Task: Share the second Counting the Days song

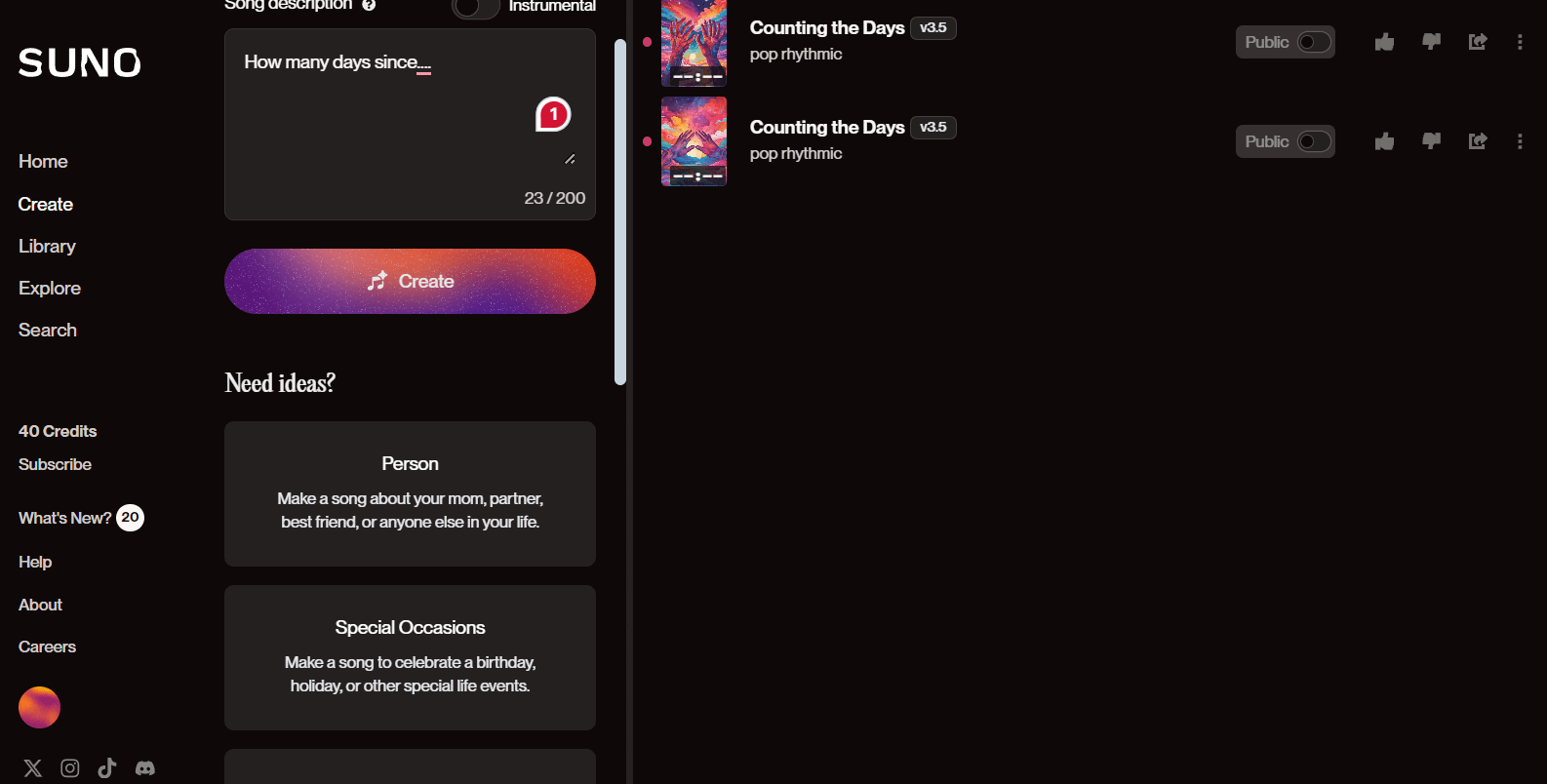Action: click(x=1478, y=141)
